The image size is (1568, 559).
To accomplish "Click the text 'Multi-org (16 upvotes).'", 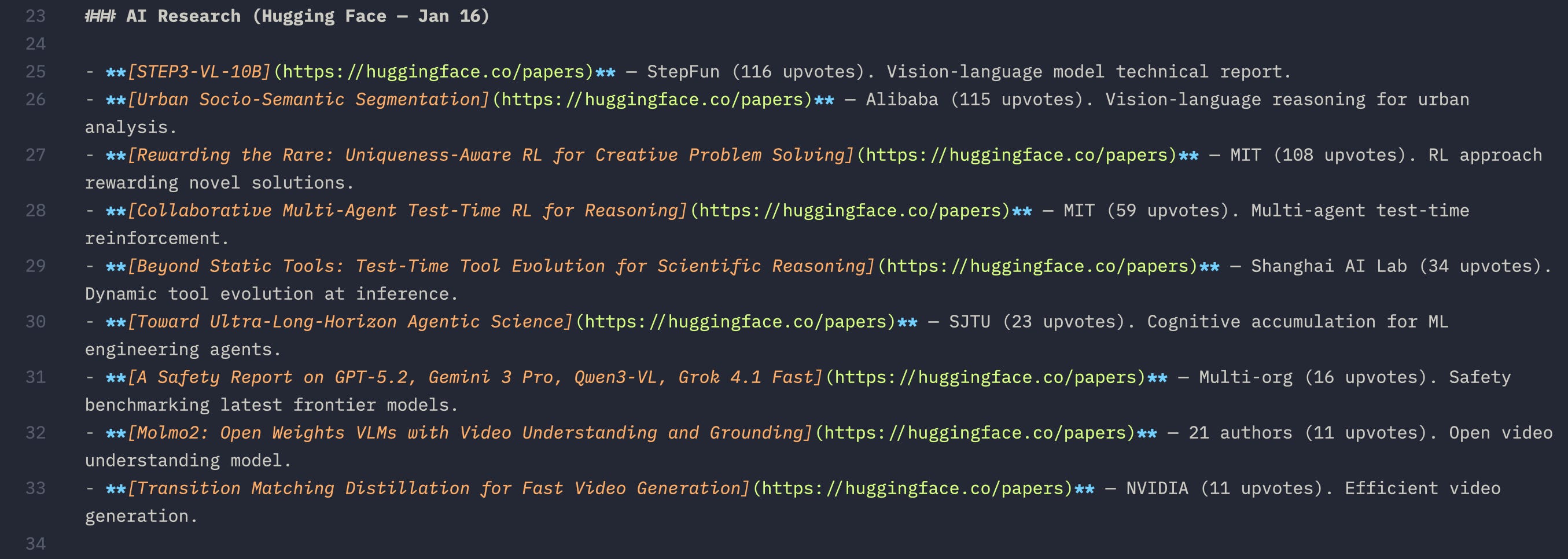I will pos(1318,377).
